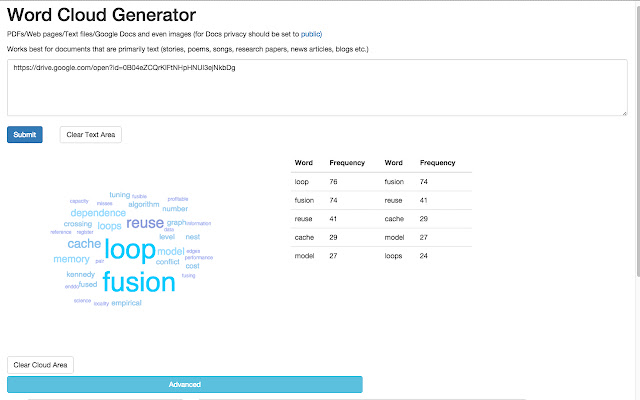The height and width of the screenshot is (400, 640).
Task: Click 'algorithm' in the word cloud
Action: 144,204
